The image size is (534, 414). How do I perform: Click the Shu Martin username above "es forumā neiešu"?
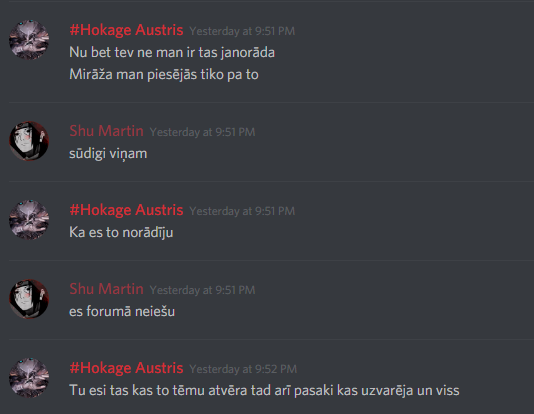106,289
